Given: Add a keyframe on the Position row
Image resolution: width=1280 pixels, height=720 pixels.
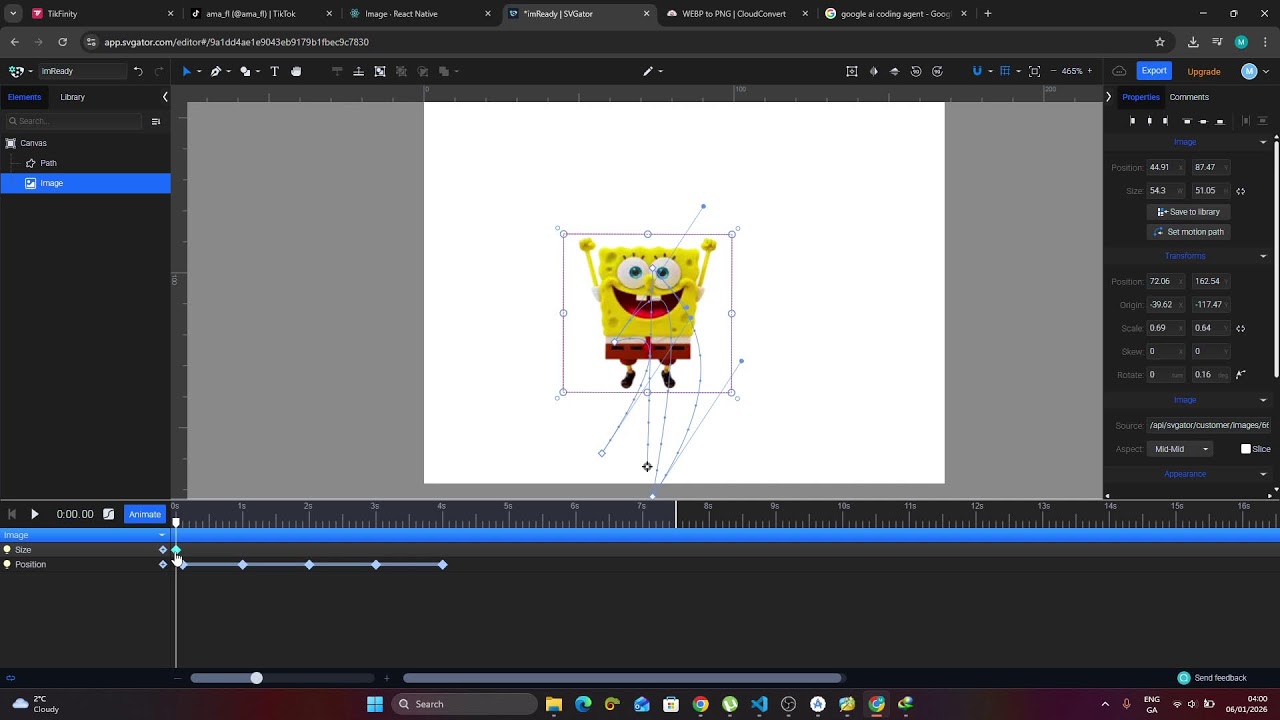Looking at the screenshot, I should pos(163,565).
